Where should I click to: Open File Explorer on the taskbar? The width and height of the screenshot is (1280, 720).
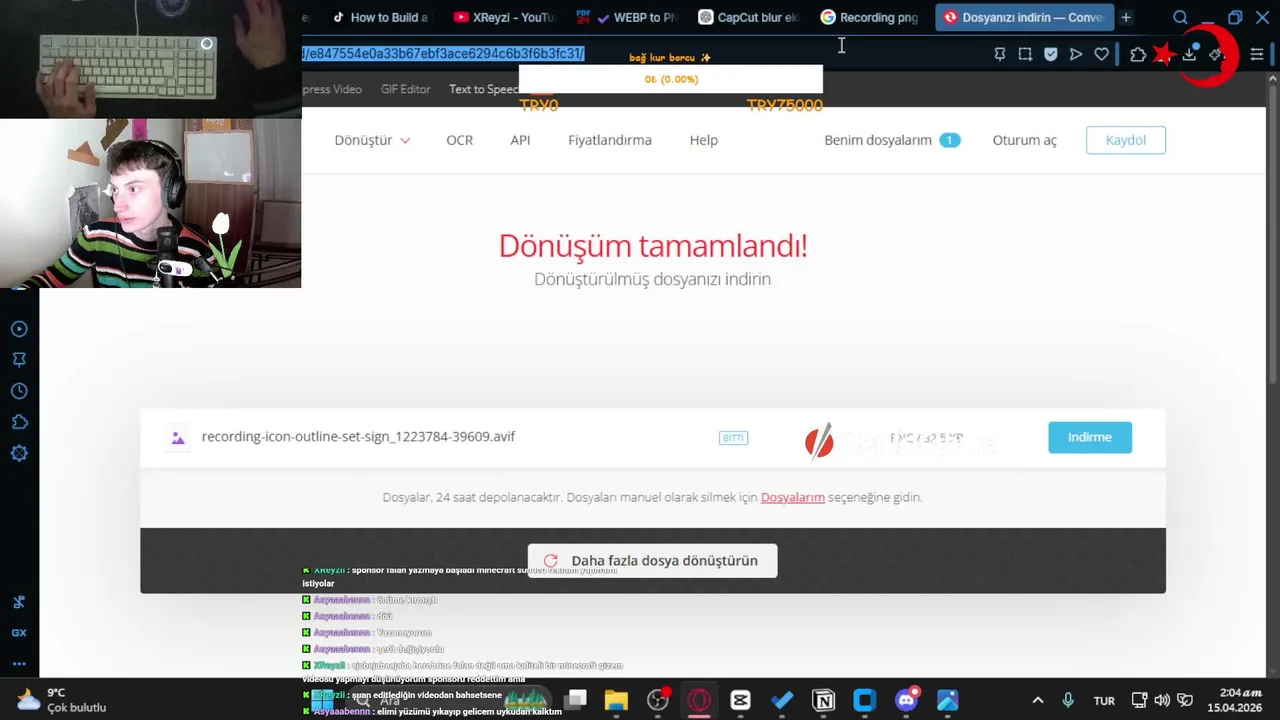click(x=616, y=700)
